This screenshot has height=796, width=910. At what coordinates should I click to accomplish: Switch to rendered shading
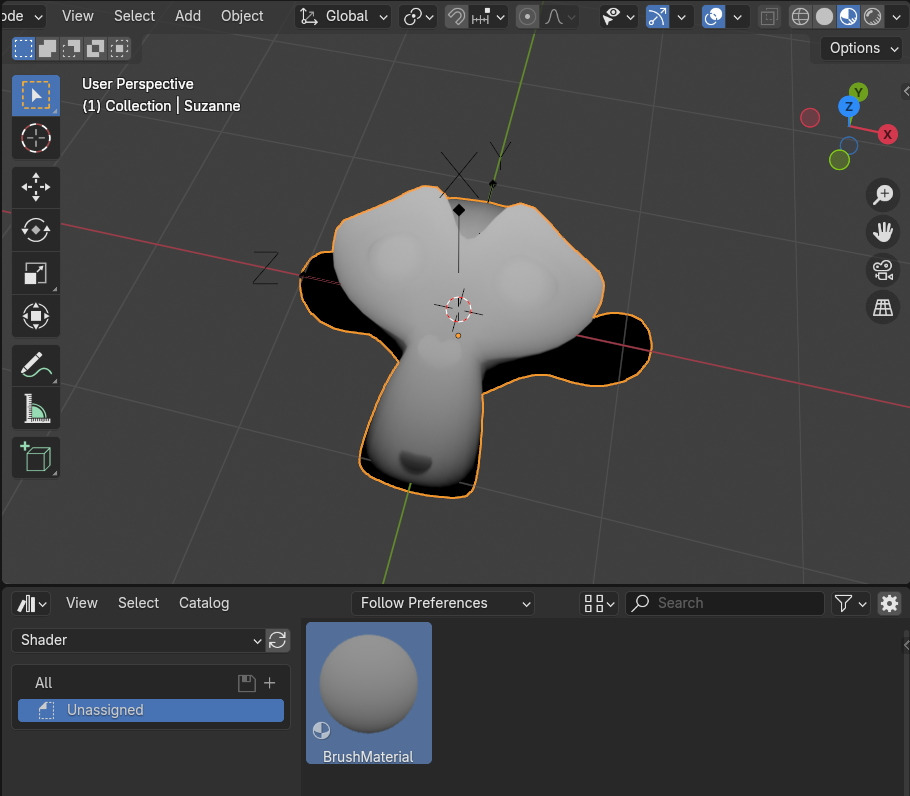click(x=872, y=17)
